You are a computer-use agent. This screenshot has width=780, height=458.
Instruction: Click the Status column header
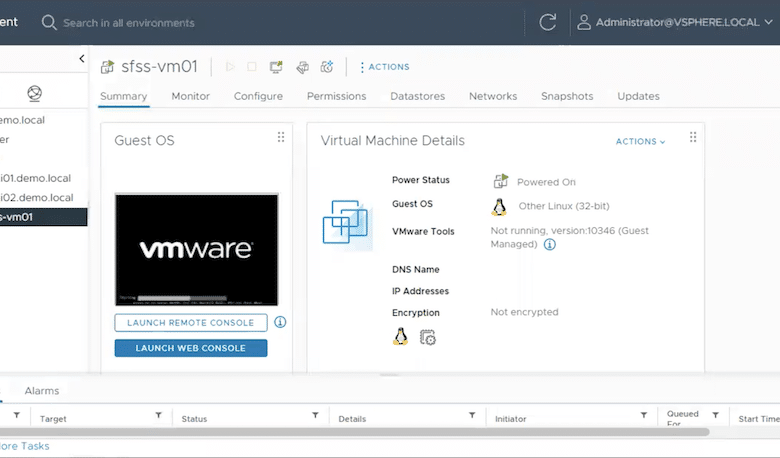(x=194, y=419)
